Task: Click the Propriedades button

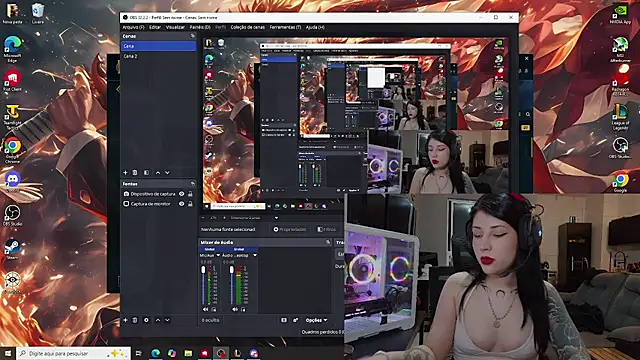Action: (290, 229)
